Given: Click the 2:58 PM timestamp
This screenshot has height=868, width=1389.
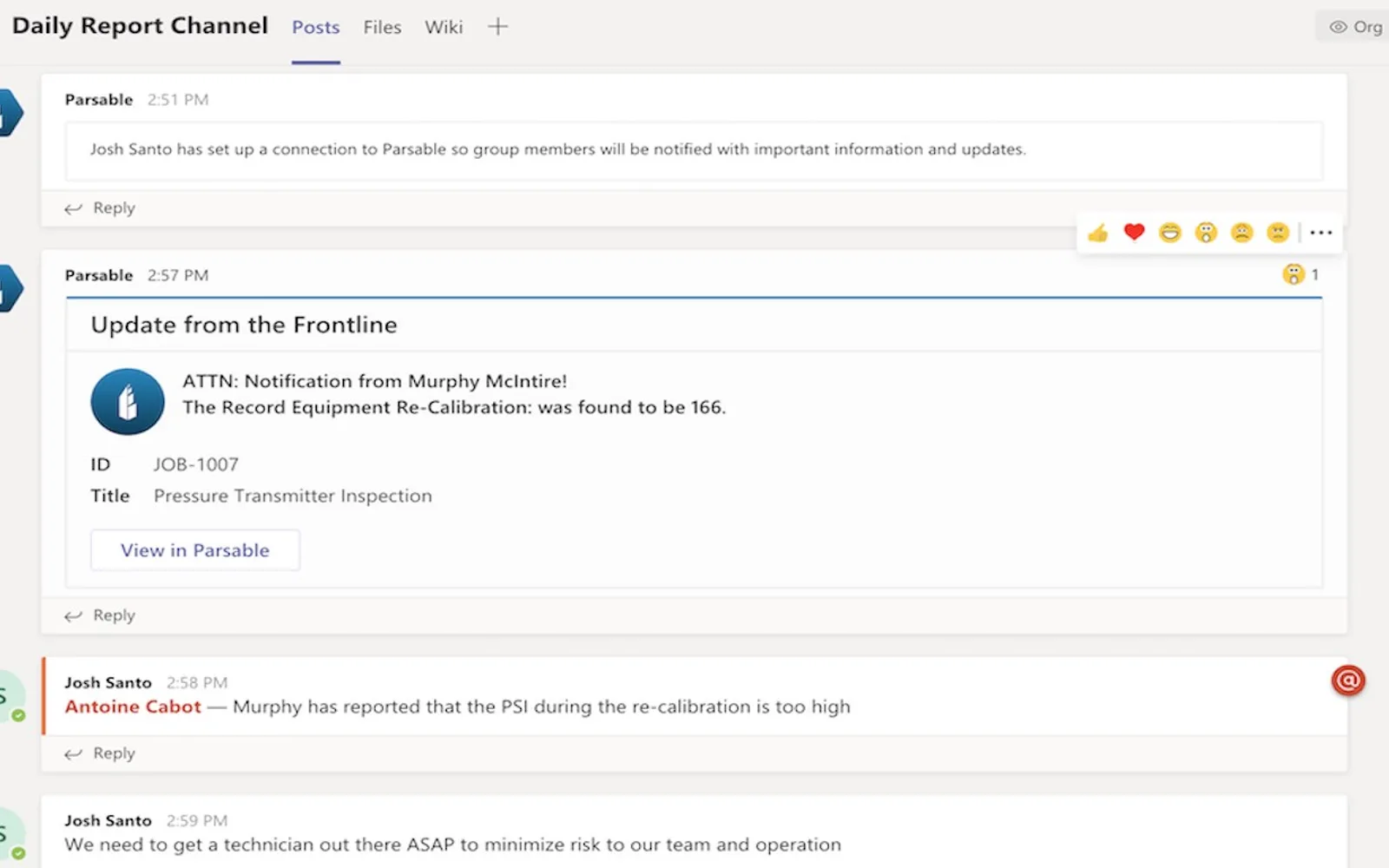Looking at the screenshot, I should pos(197,683).
